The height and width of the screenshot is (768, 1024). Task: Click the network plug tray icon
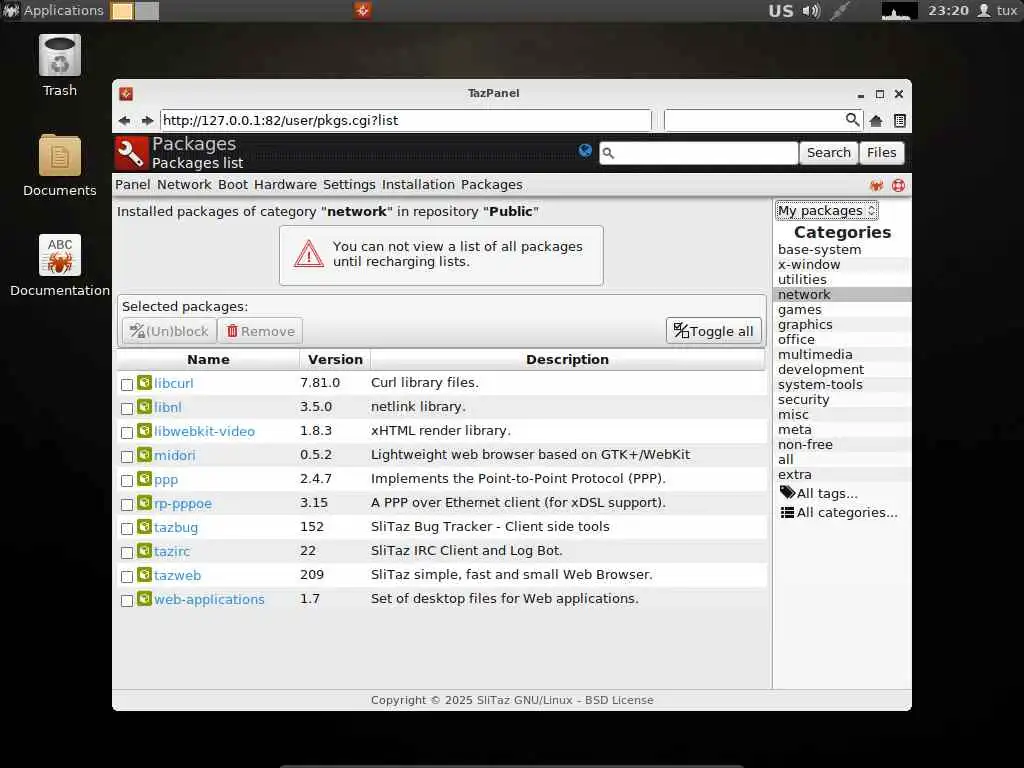[x=840, y=10]
